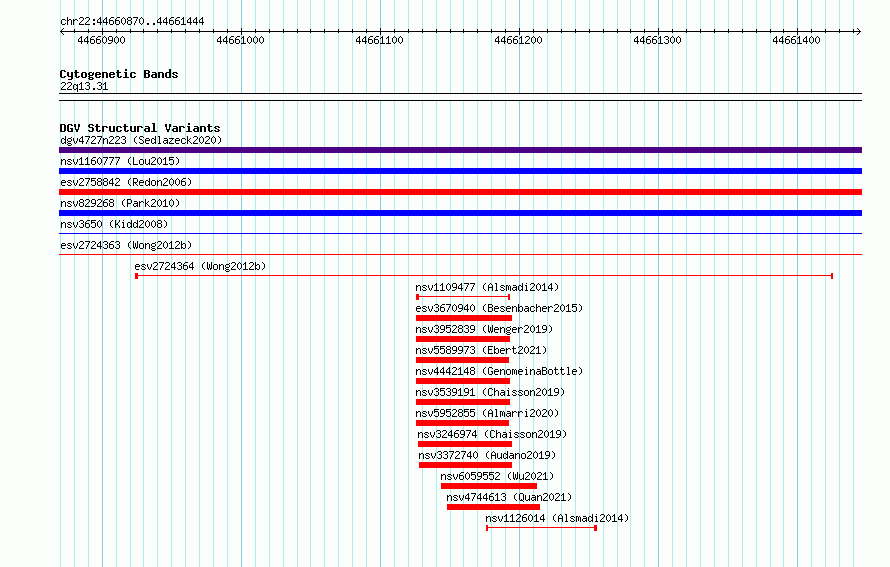Click the dgv4727n223 (Sedlazeck2020) variant label

[141, 140]
